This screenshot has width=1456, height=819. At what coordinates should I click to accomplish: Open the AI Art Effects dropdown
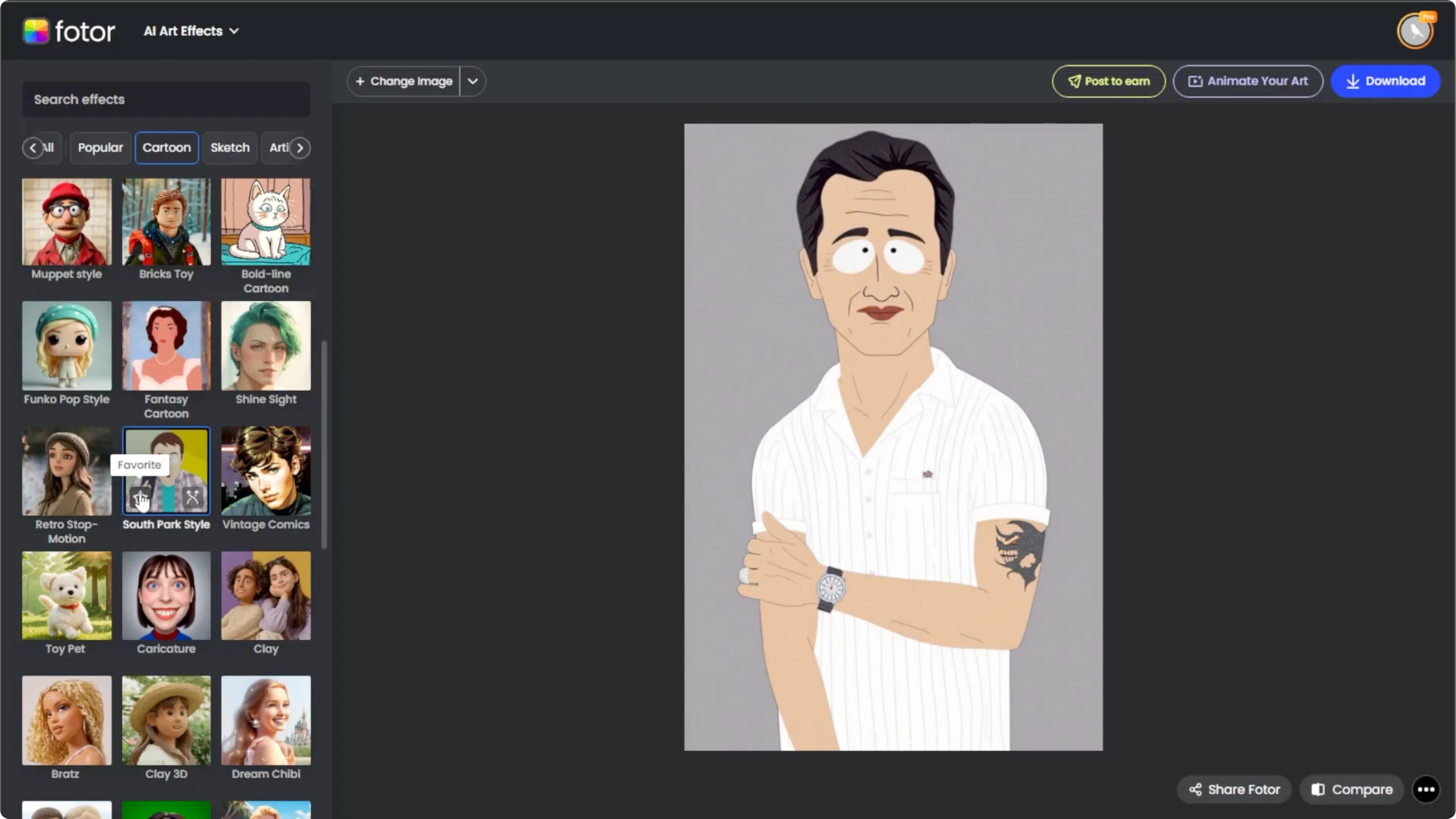[191, 31]
